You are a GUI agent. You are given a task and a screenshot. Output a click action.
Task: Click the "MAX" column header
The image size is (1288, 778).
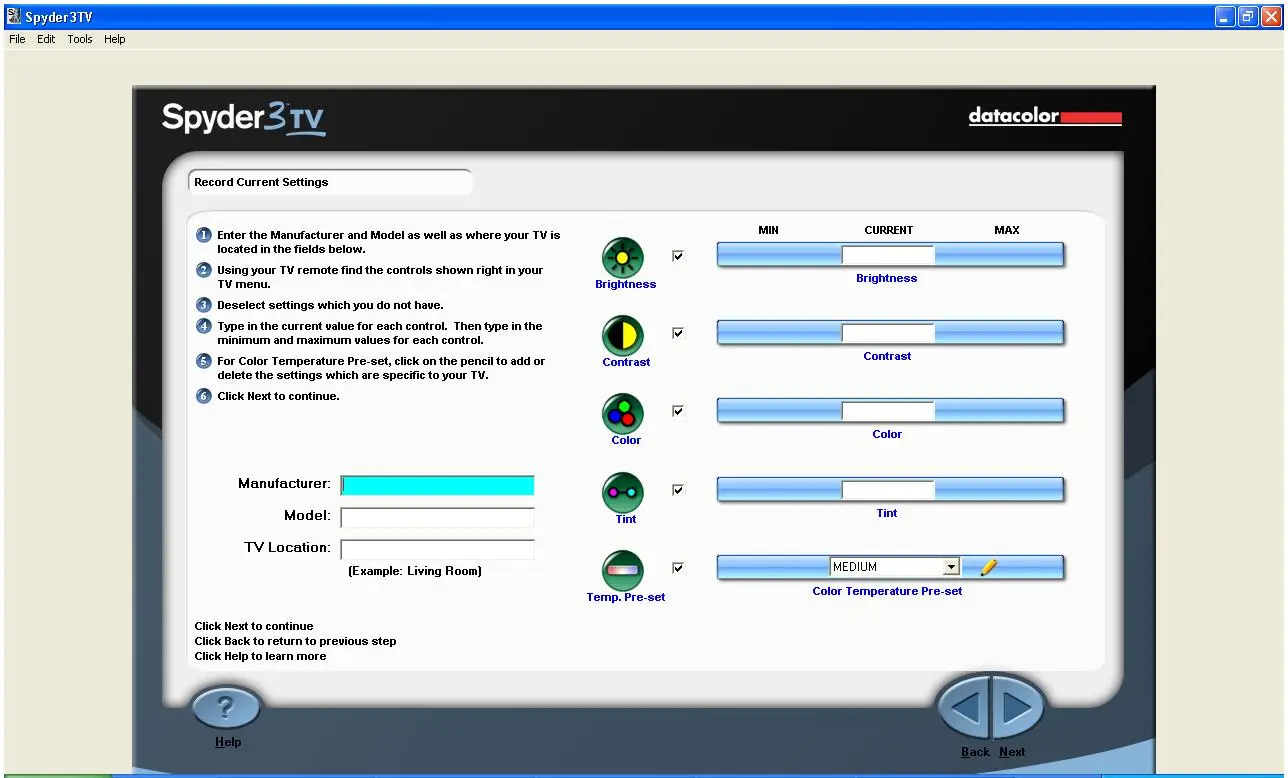(x=1007, y=230)
